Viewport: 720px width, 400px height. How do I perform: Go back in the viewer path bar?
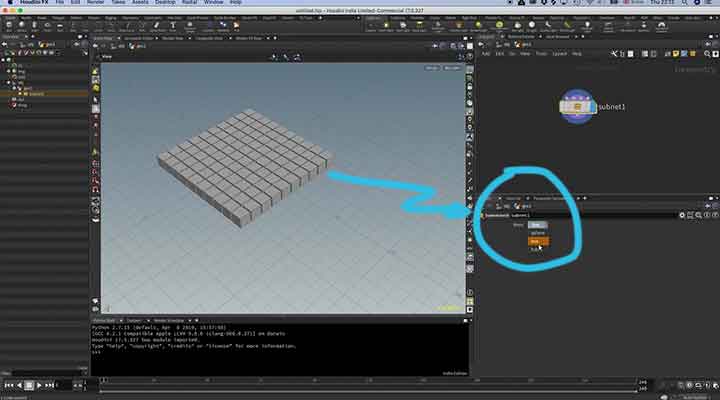95,46
